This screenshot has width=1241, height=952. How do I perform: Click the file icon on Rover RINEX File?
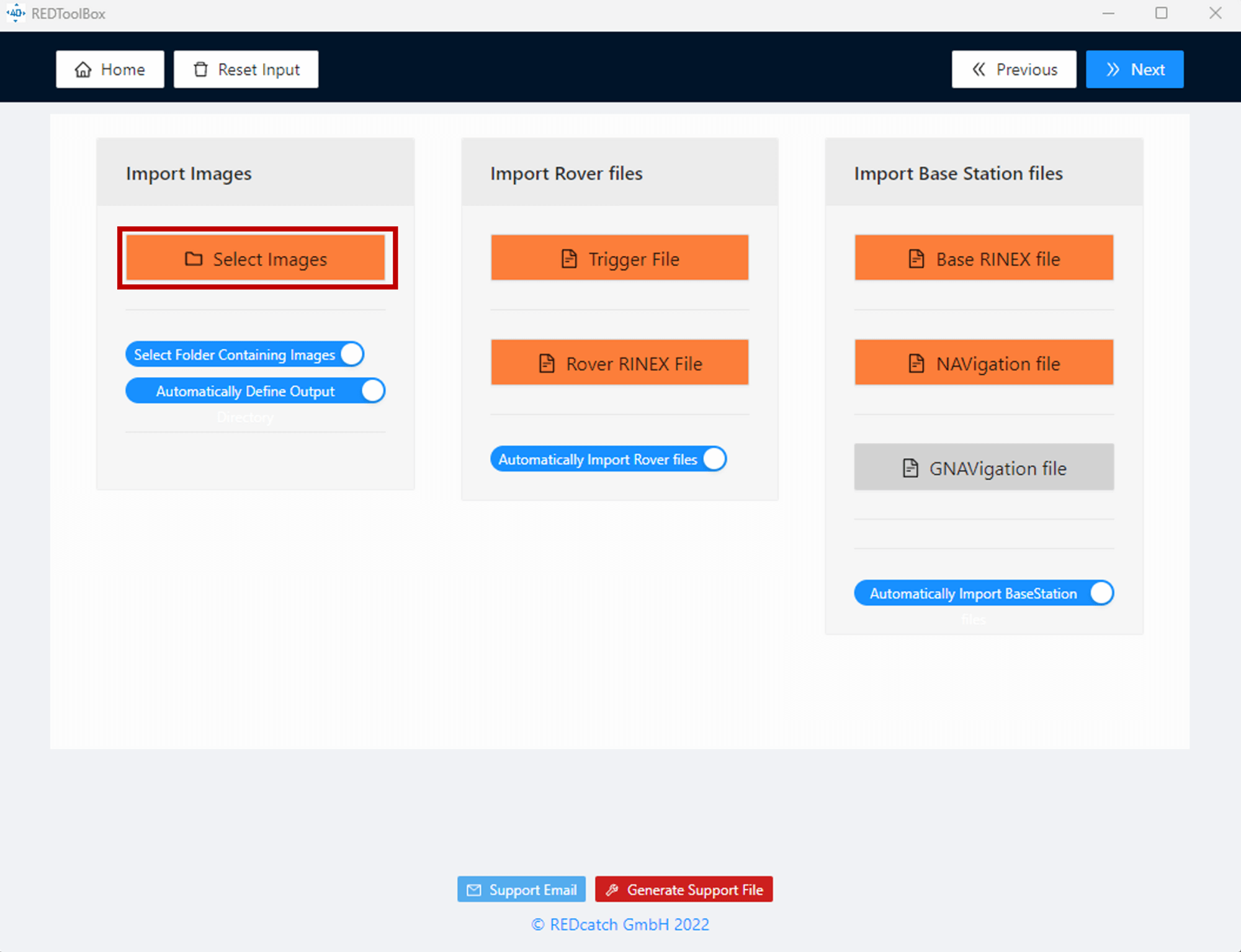point(546,363)
